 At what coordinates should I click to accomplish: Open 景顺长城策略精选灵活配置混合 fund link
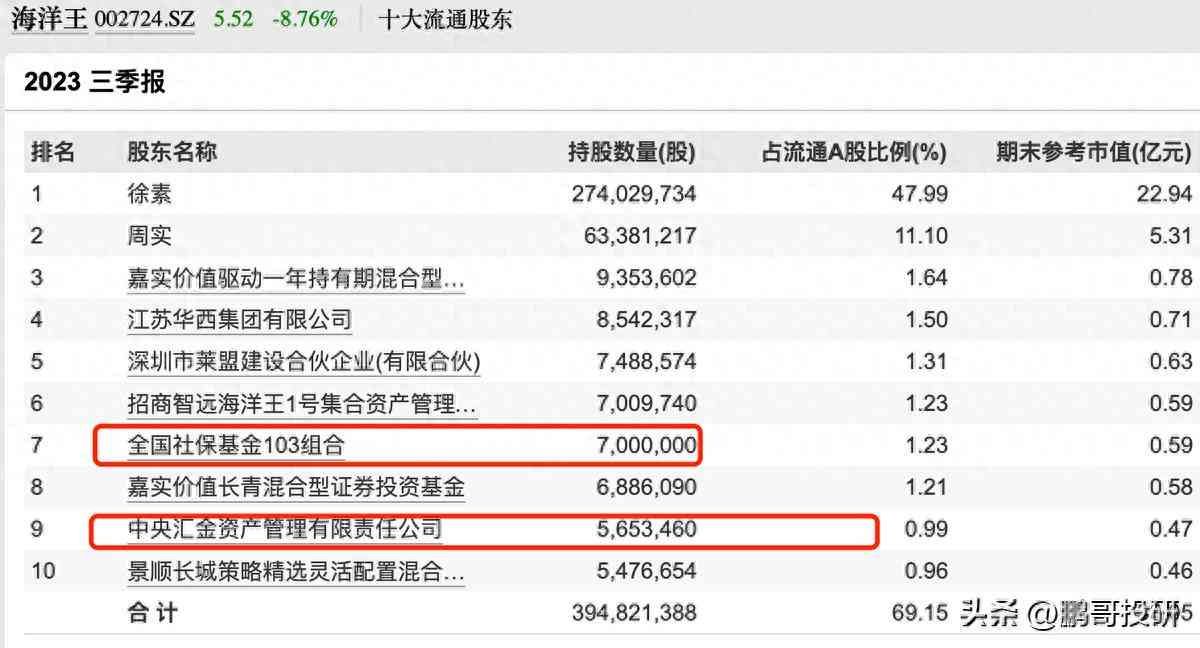[296, 572]
